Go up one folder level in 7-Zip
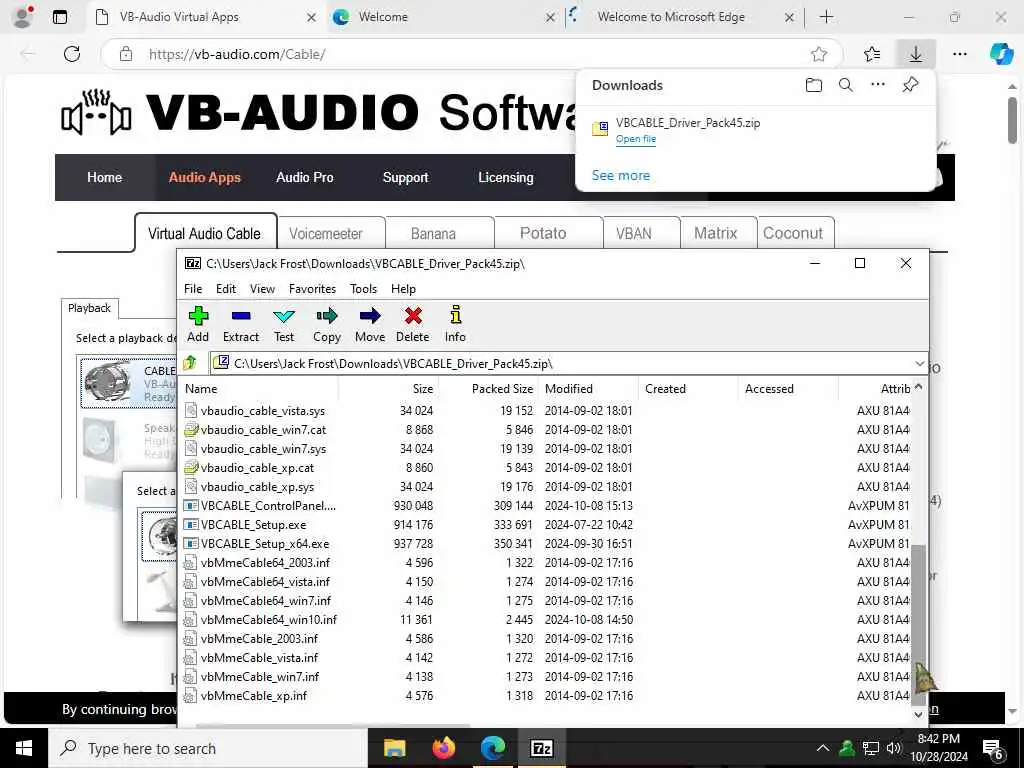Screen dimensions: 1024x768 pos(190,362)
